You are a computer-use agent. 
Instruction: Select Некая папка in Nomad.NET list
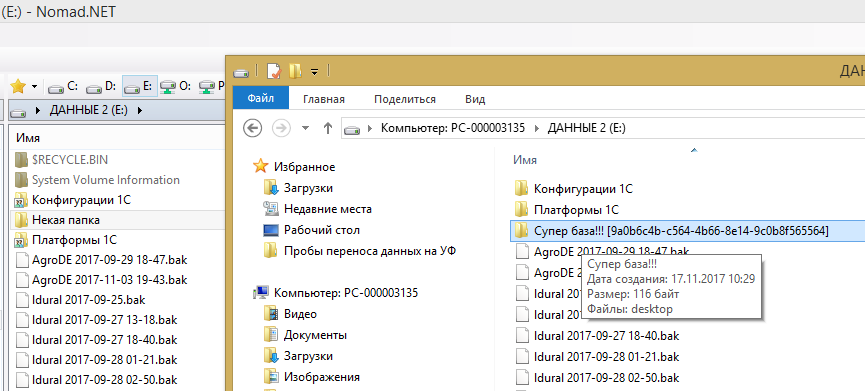click(x=118, y=220)
